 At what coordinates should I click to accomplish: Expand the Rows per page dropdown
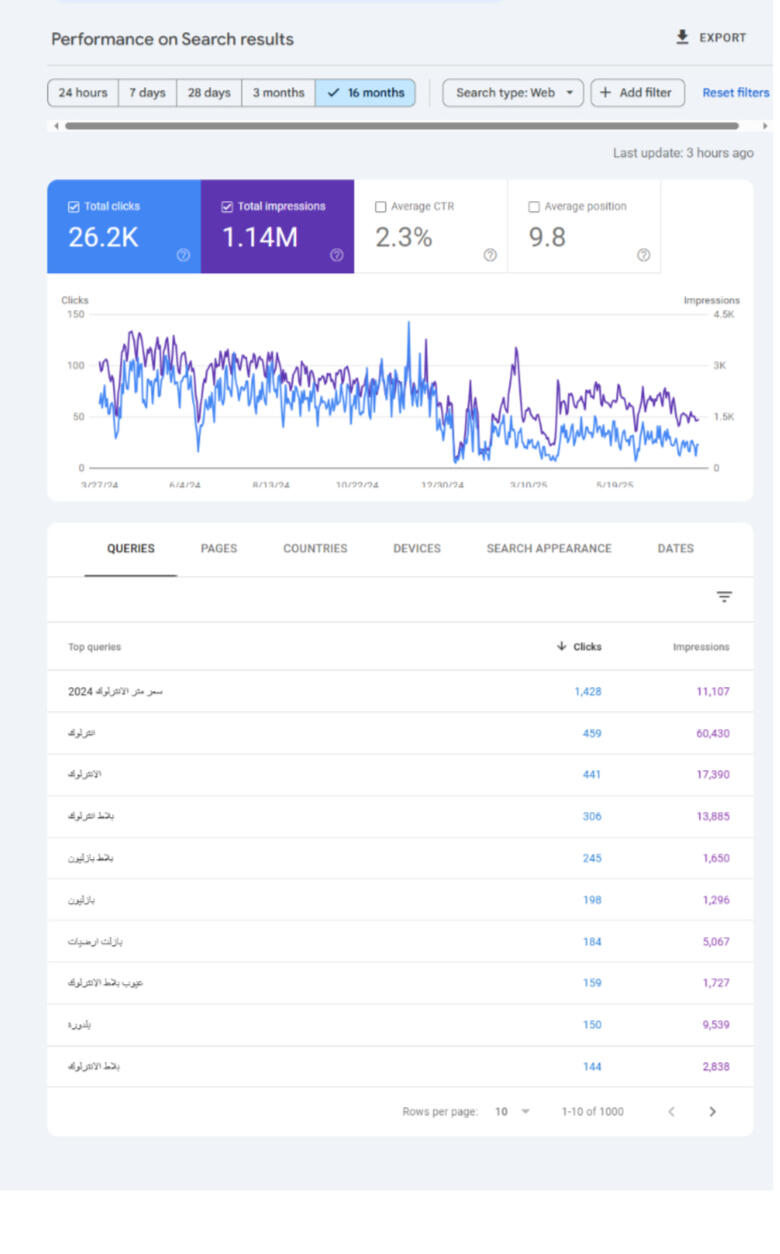(514, 1111)
